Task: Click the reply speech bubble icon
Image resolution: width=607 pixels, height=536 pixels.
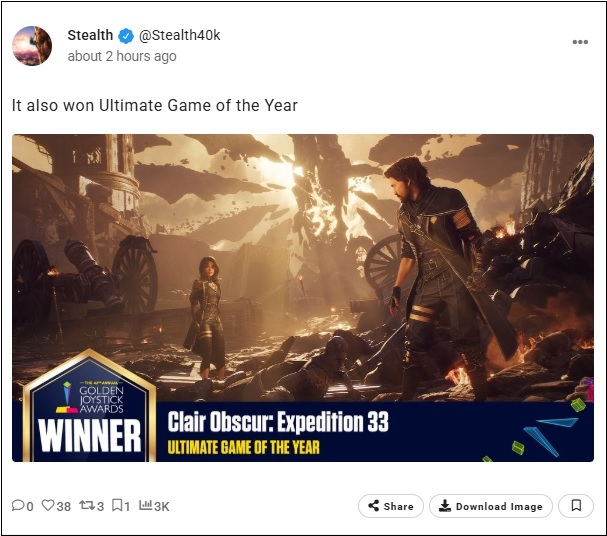Action: [x=18, y=506]
